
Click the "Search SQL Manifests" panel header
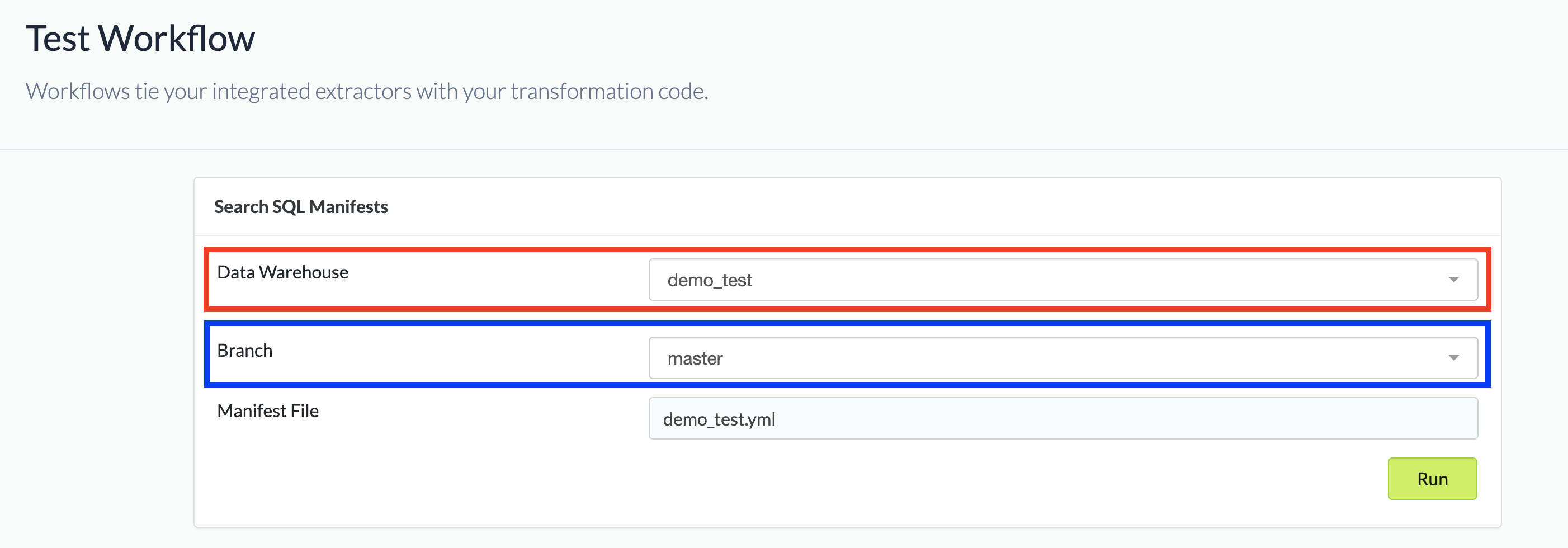pyautogui.click(x=301, y=207)
